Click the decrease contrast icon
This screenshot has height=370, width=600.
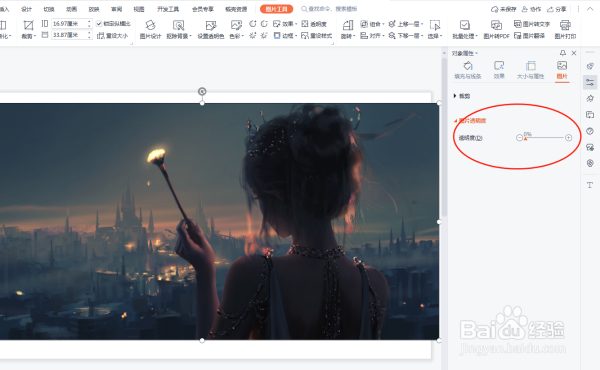click(x=264, y=24)
